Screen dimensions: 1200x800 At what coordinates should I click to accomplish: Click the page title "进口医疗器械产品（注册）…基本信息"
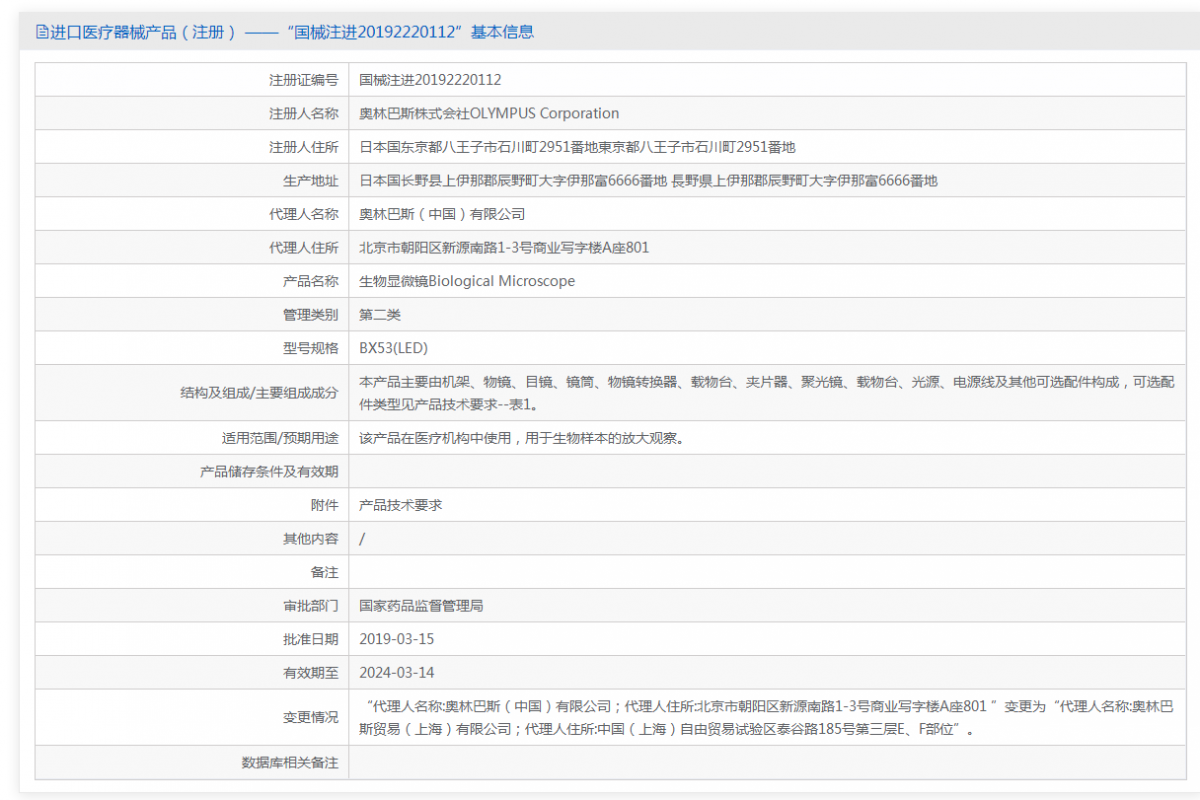292,32
